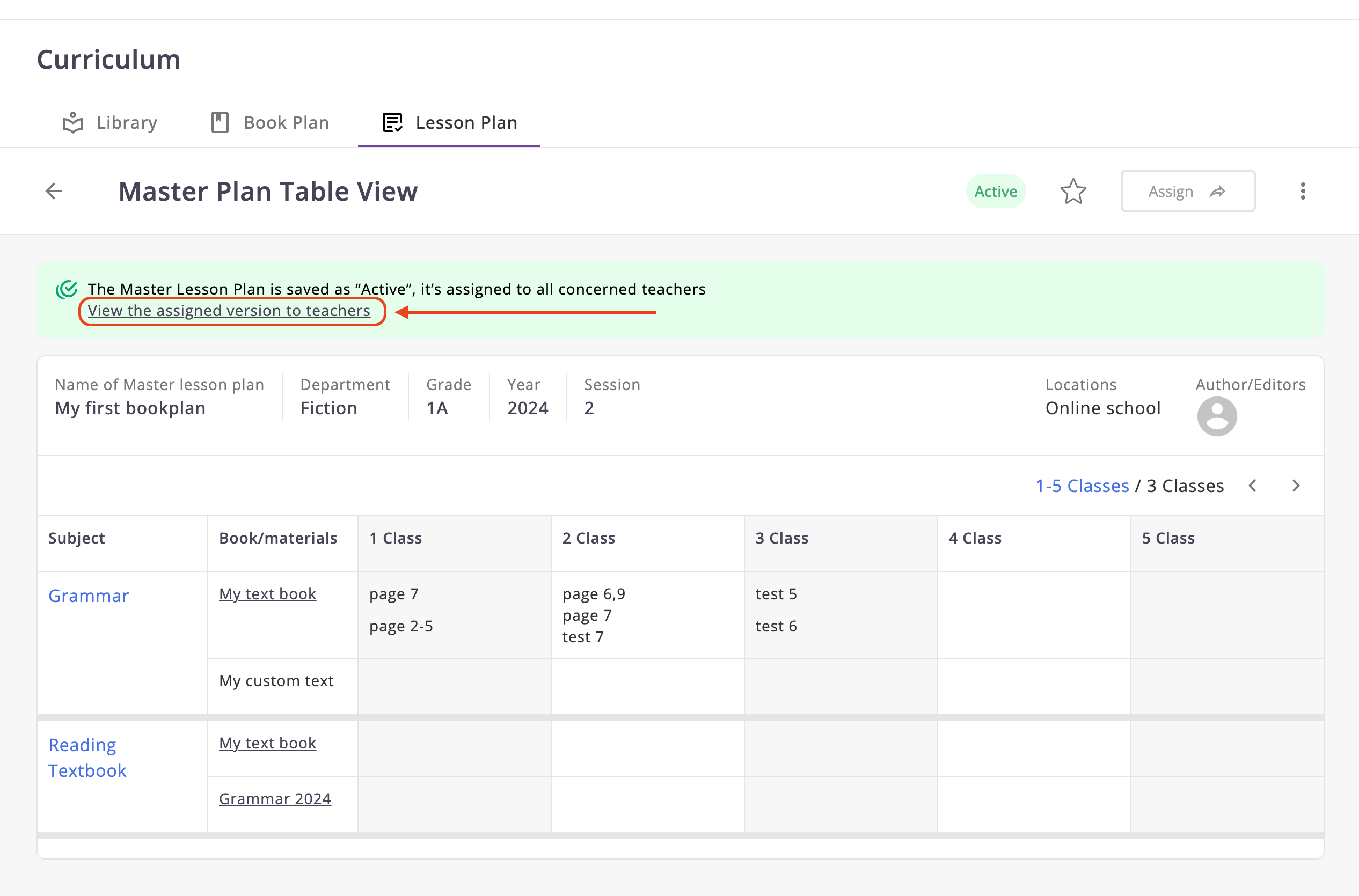Click the Assign button
The image size is (1359, 896).
pos(1188,192)
